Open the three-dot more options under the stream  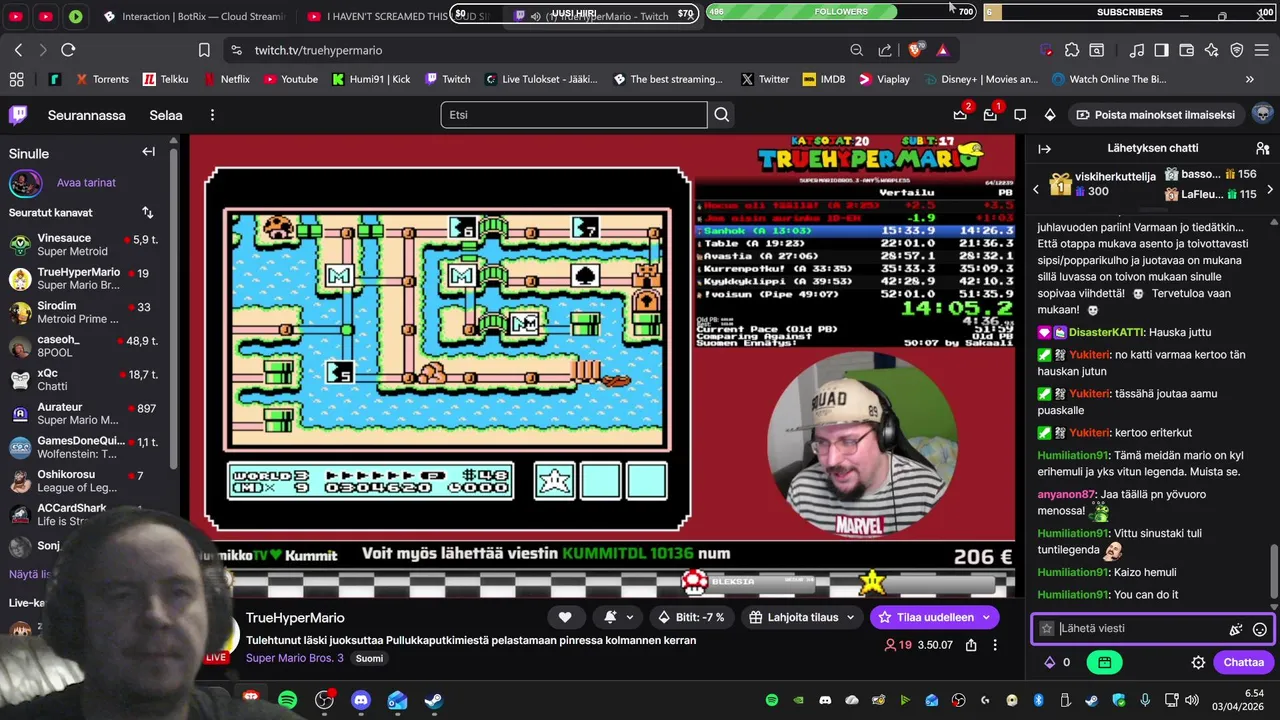996,645
